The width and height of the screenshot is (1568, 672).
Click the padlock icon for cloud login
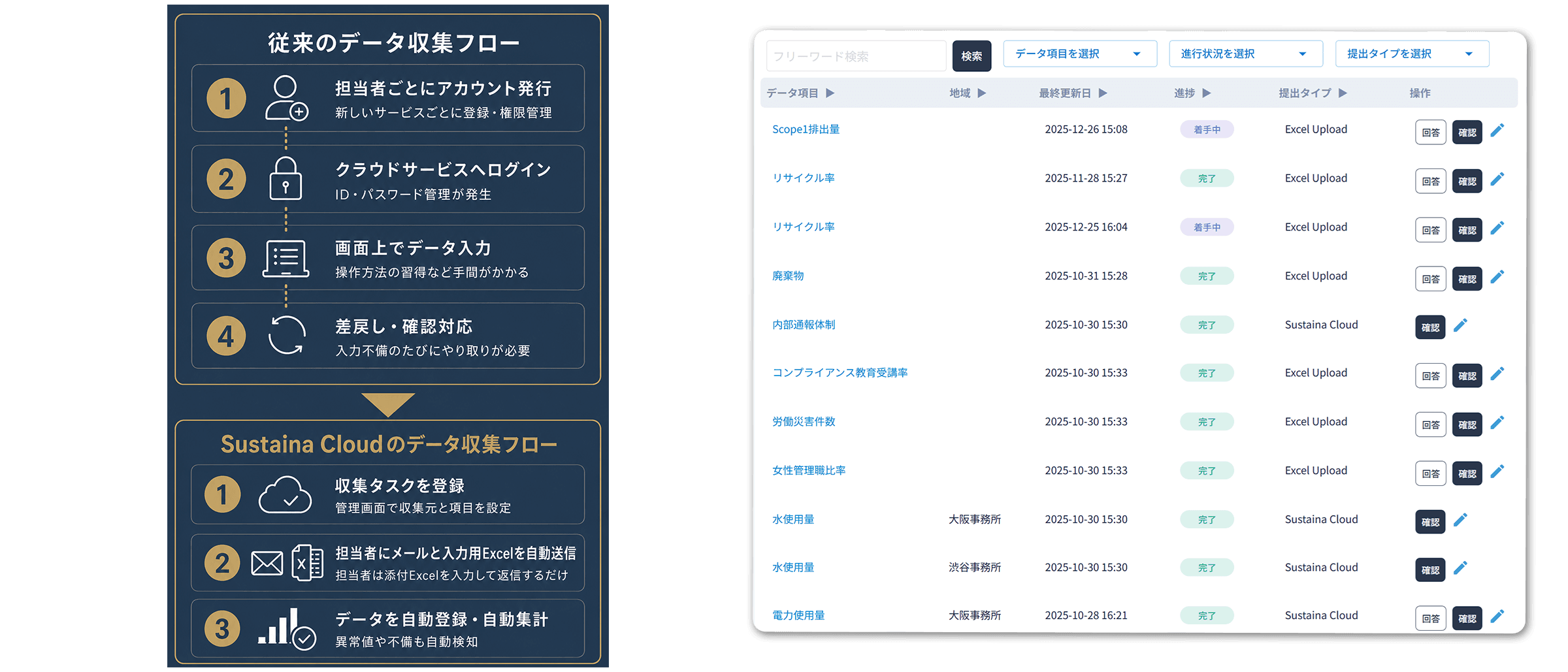pyautogui.click(x=286, y=178)
